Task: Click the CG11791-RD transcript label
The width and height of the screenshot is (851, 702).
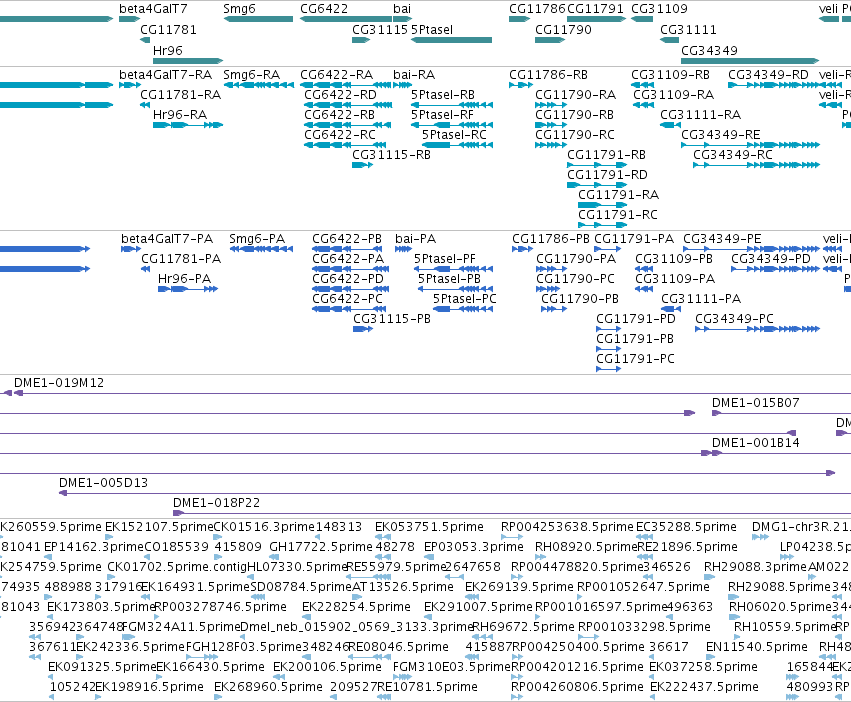Action: [607, 175]
